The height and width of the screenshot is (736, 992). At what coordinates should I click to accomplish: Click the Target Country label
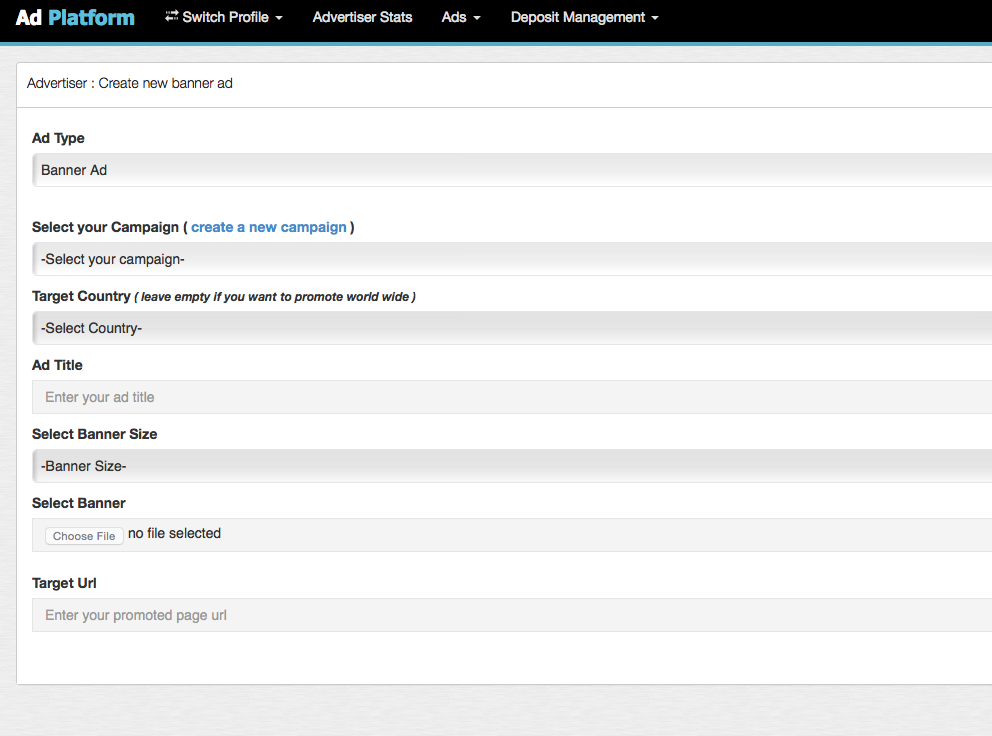[81, 296]
